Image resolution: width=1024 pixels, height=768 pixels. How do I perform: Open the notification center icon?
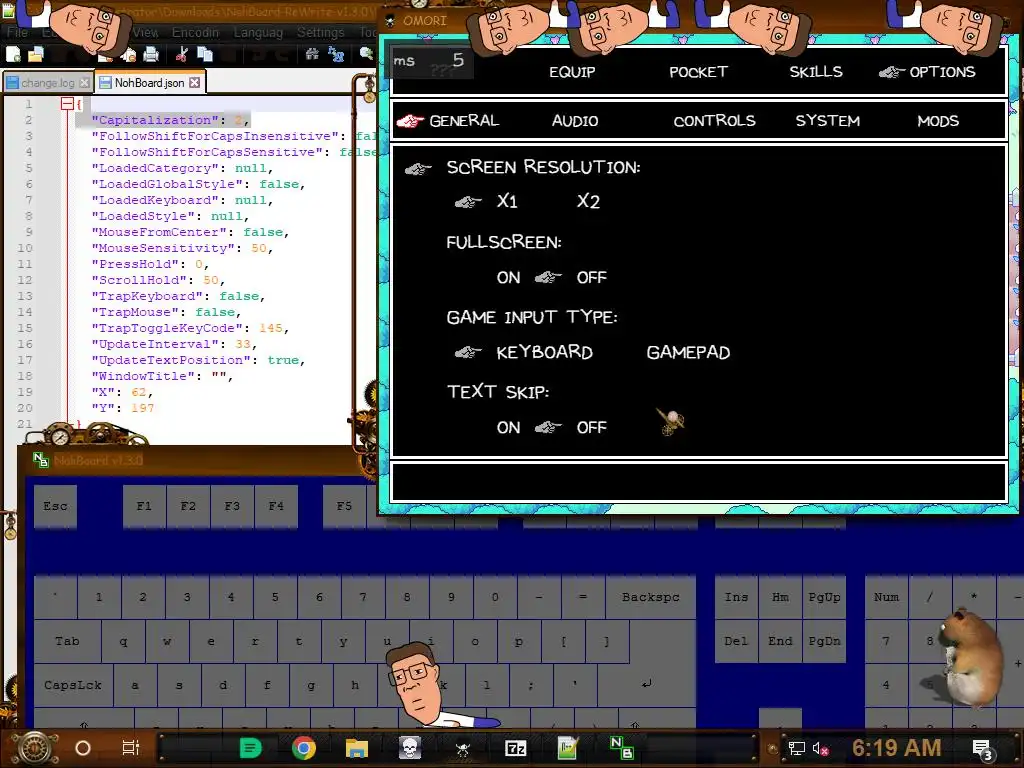coord(983,749)
